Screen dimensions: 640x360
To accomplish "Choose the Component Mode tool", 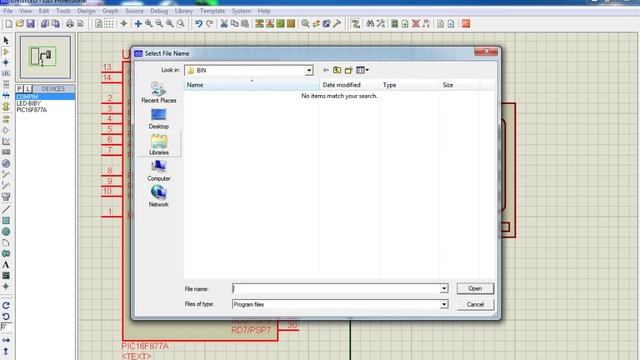I will tap(6, 52).
